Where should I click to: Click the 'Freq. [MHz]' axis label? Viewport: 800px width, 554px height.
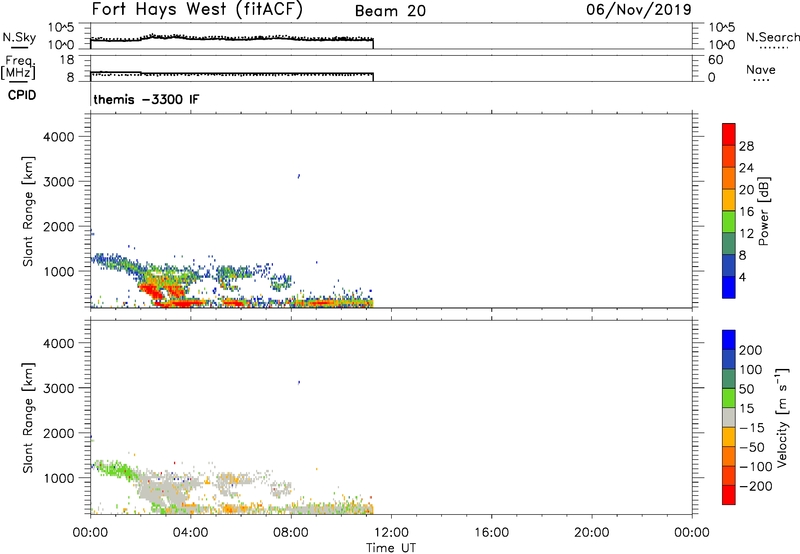[18, 67]
